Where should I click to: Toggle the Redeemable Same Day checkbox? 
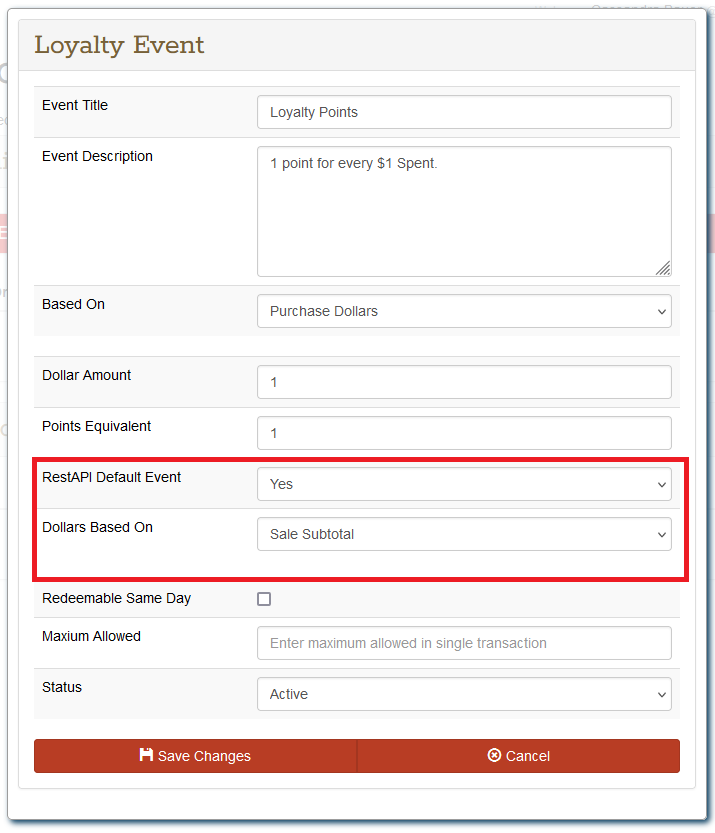[264, 599]
